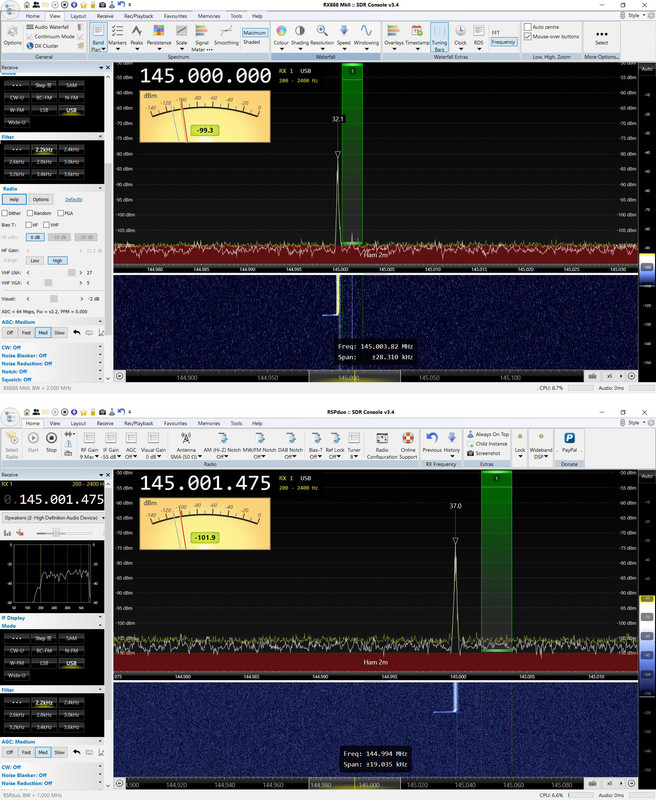Adjust Visual gain slider in RX888 panel
Image resolution: width=656 pixels, height=800 pixels.
click(x=54, y=299)
